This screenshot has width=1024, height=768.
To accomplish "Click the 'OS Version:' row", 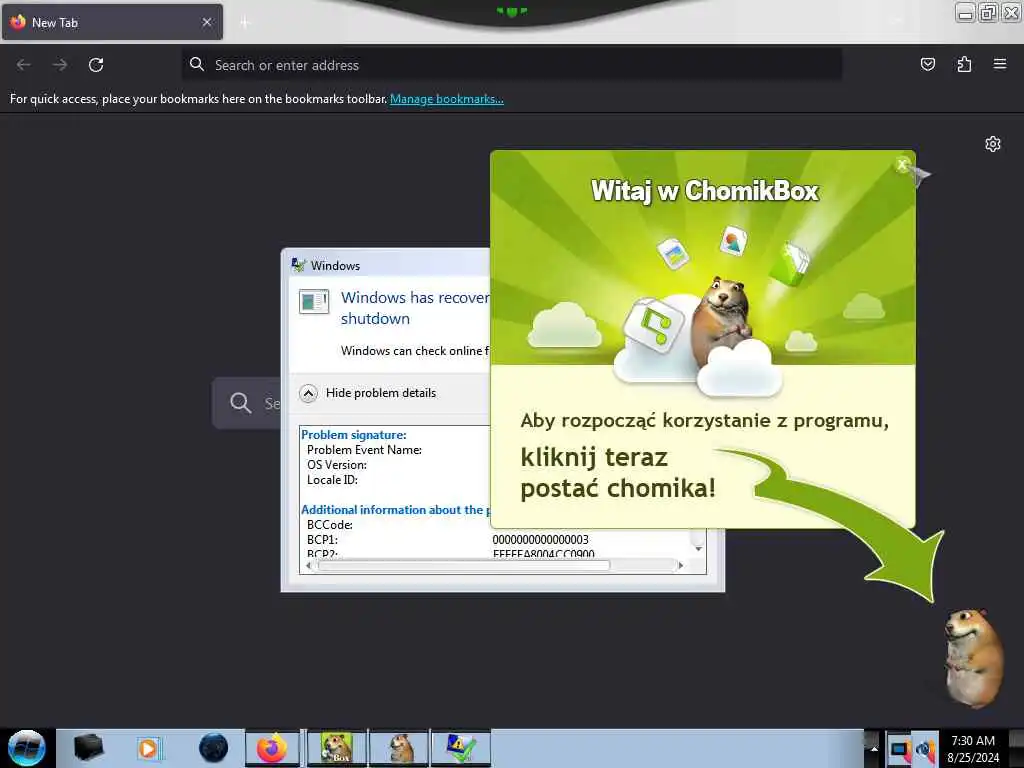I will point(337,465).
